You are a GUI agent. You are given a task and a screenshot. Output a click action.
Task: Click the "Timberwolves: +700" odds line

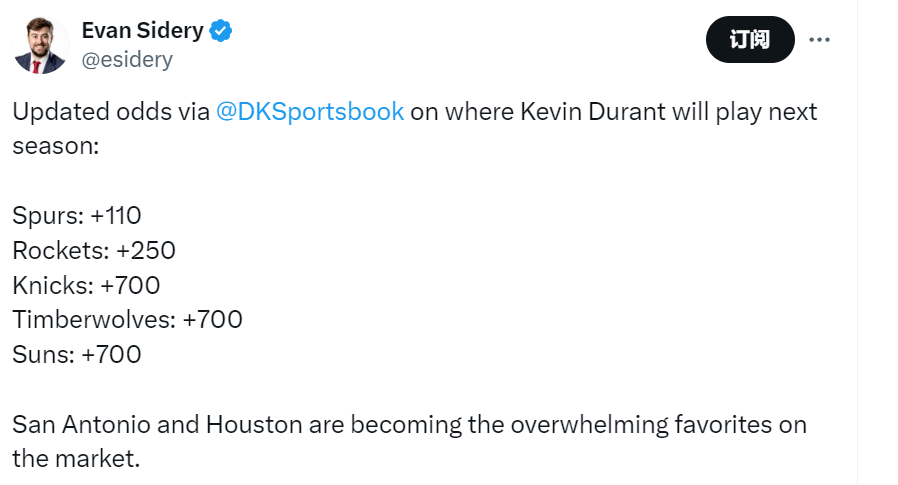click(x=127, y=320)
